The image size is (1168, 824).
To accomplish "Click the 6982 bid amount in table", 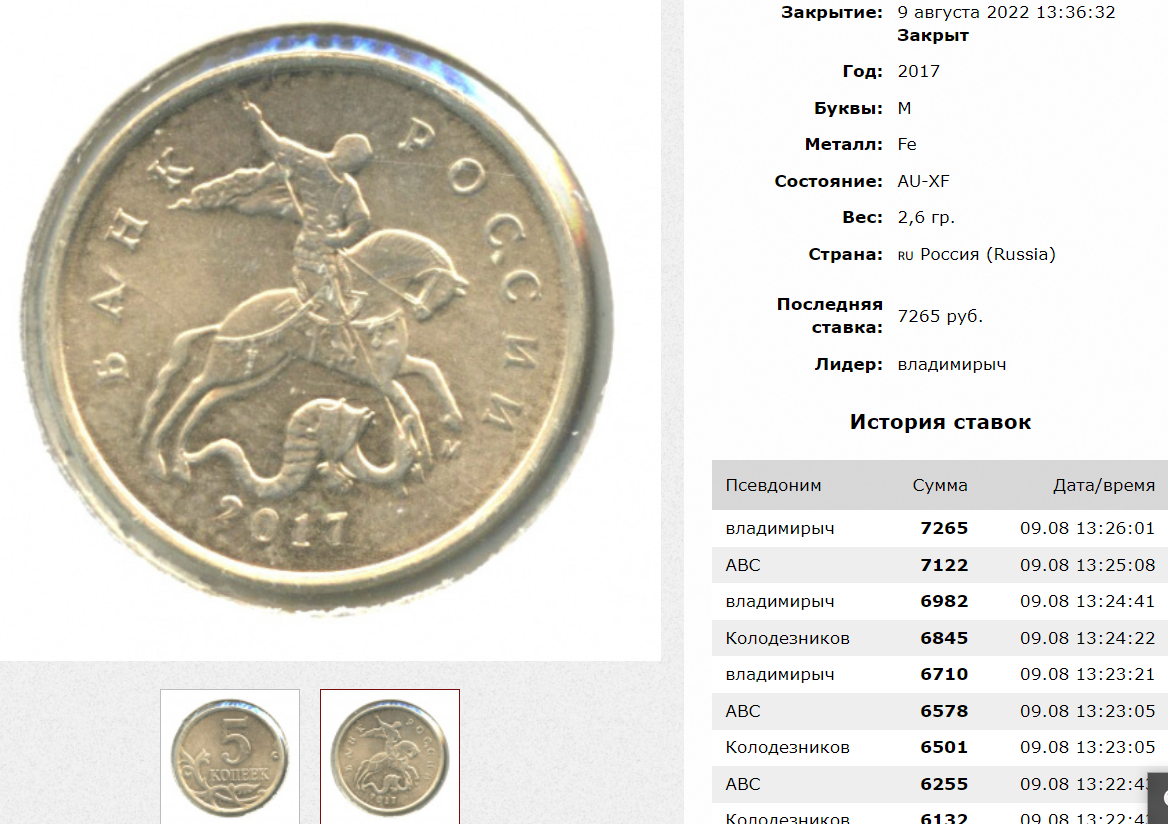I will click(x=944, y=602).
